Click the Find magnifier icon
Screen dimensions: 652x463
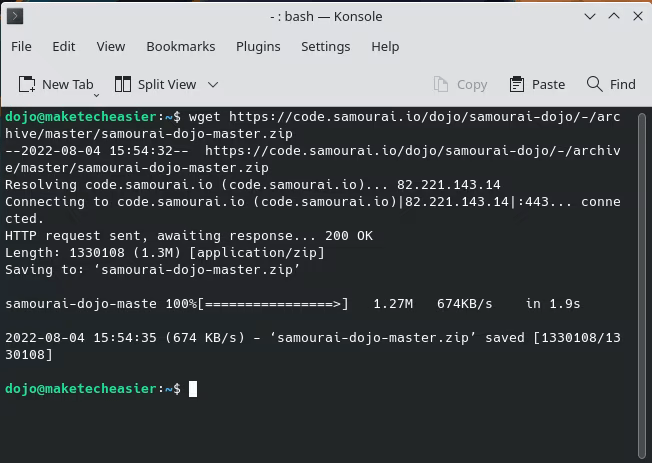[x=594, y=84]
